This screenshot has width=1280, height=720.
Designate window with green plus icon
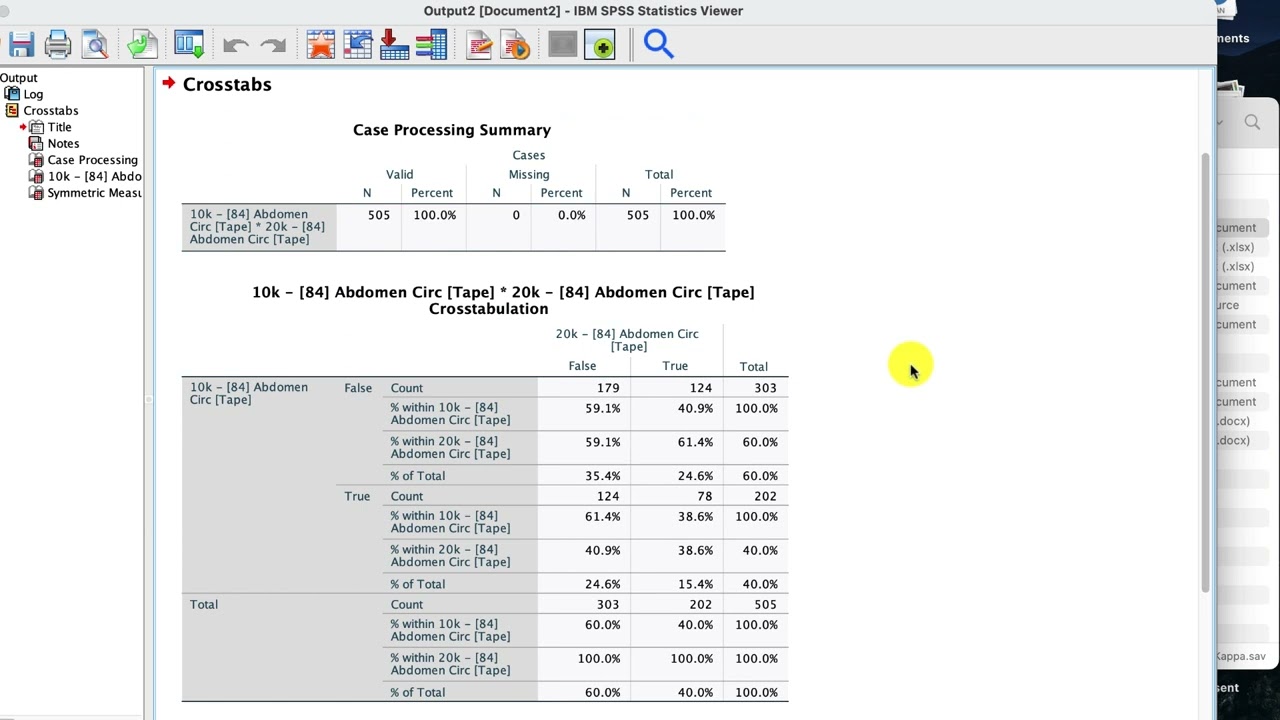600,45
